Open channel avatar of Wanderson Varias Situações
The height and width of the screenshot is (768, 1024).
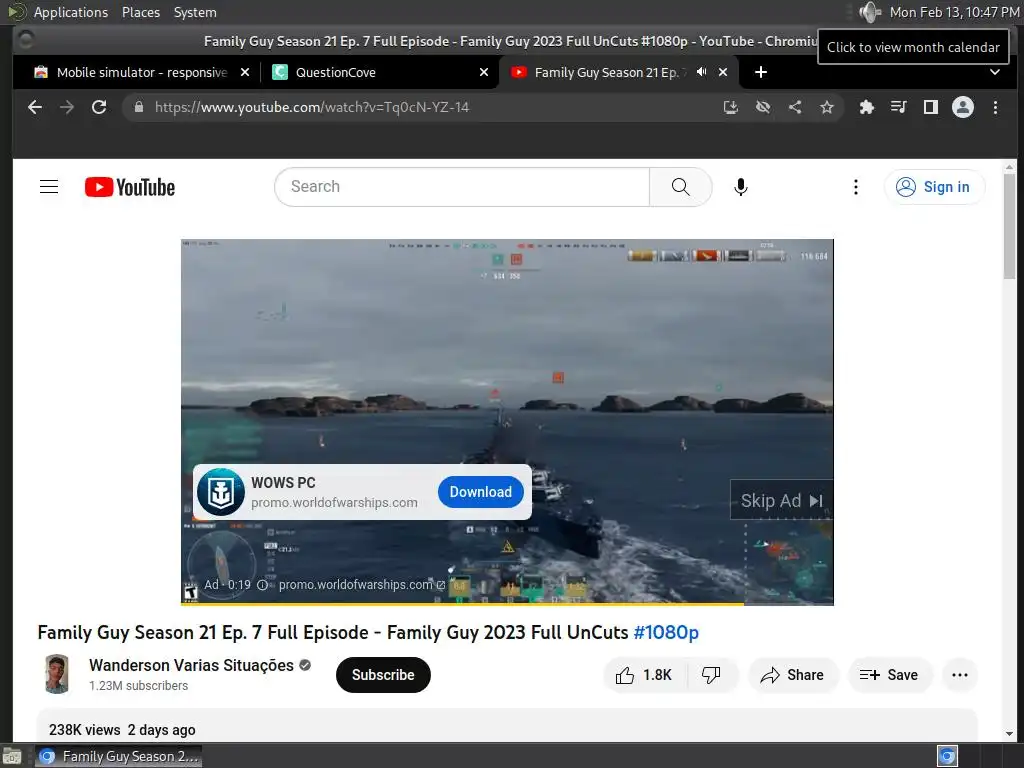[x=57, y=674]
